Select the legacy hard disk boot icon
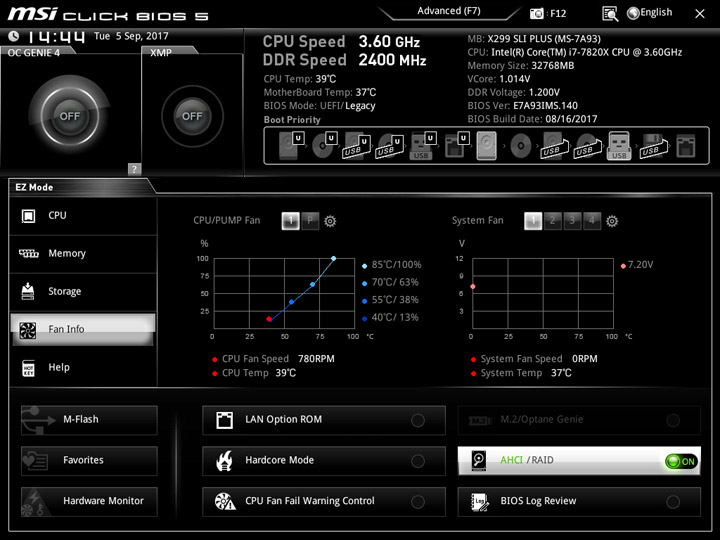The width and height of the screenshot is (720, 540). click(x=487, y=146)
